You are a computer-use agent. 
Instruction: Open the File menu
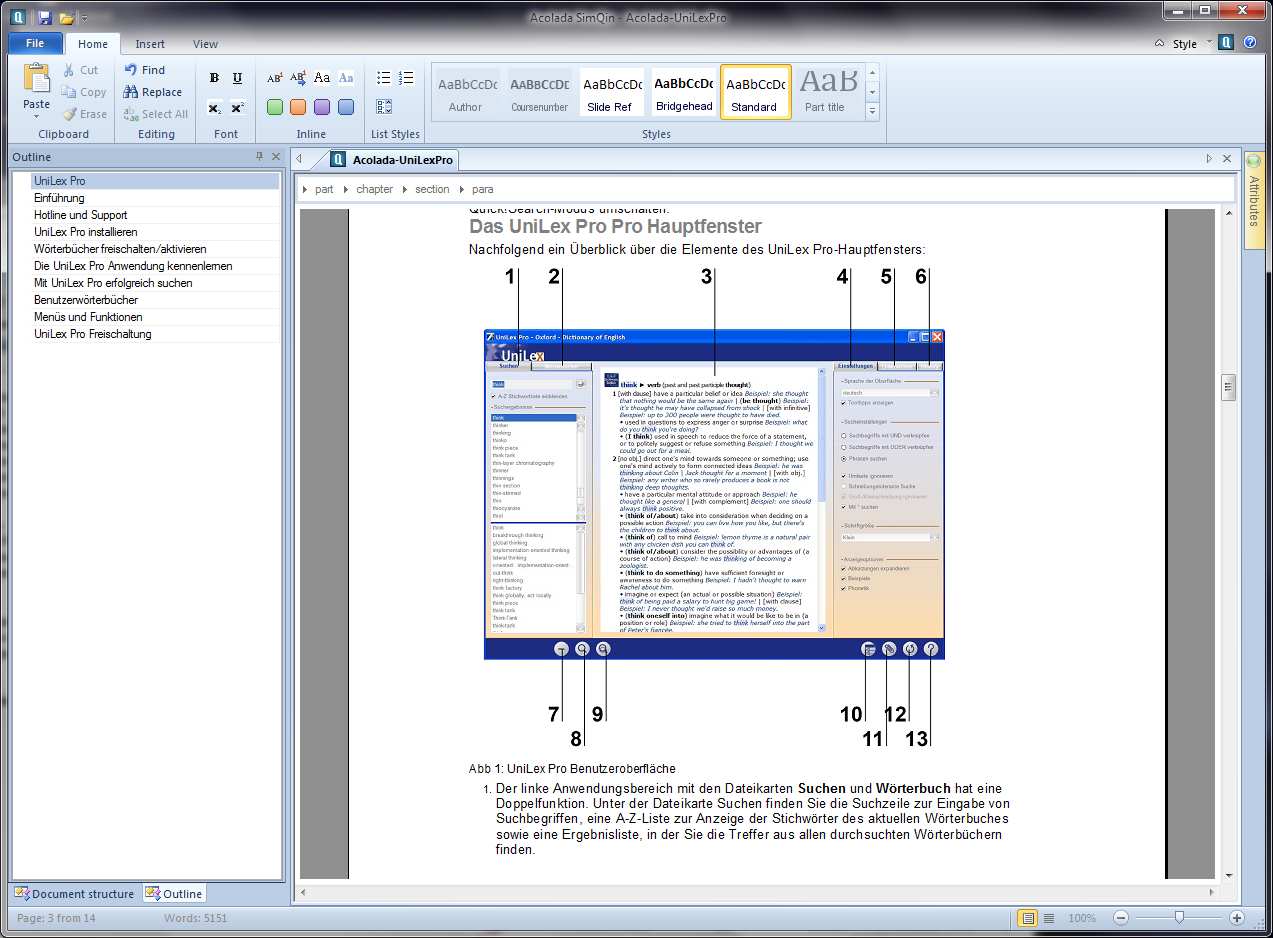click(35, 44)
